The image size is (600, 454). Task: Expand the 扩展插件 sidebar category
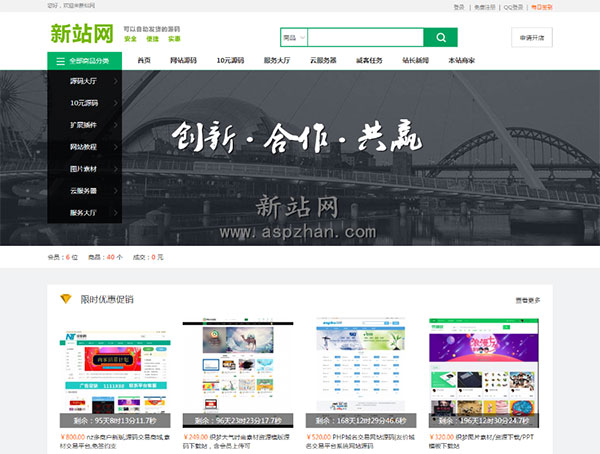(x=85, y=125)
